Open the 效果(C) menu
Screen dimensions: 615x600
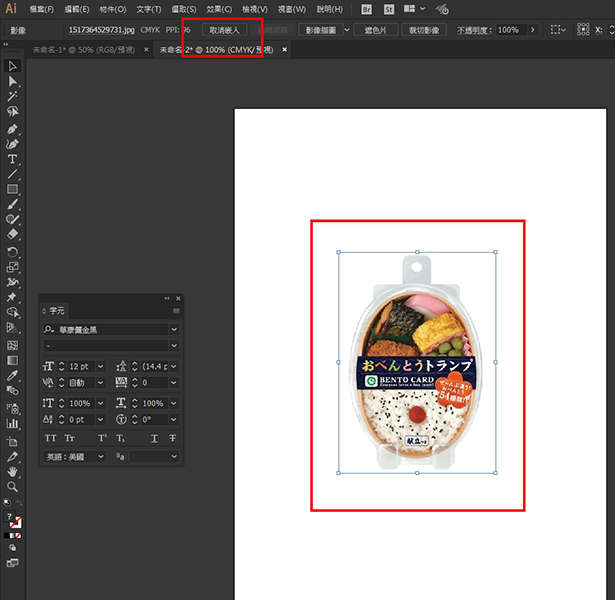coord(219,9)
